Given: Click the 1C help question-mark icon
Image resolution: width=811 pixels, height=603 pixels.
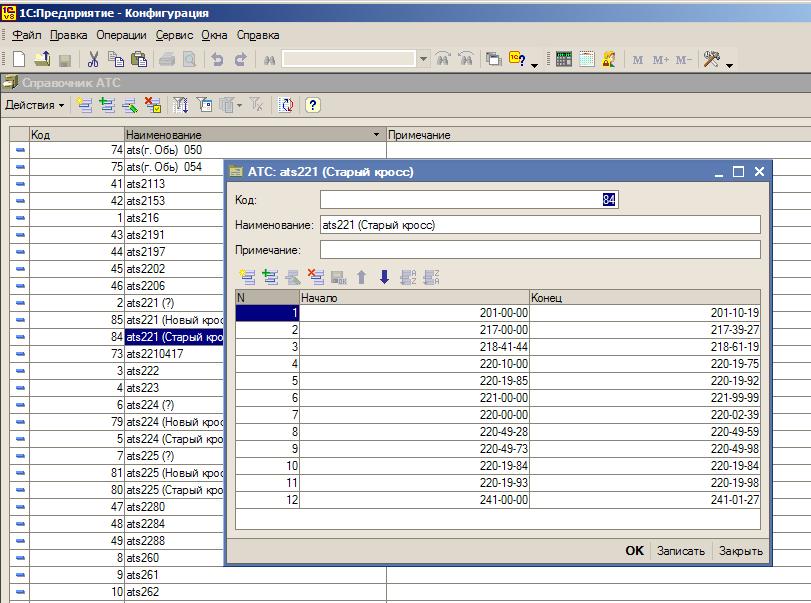Looking at the screenshot, I should tap(517, 59).
